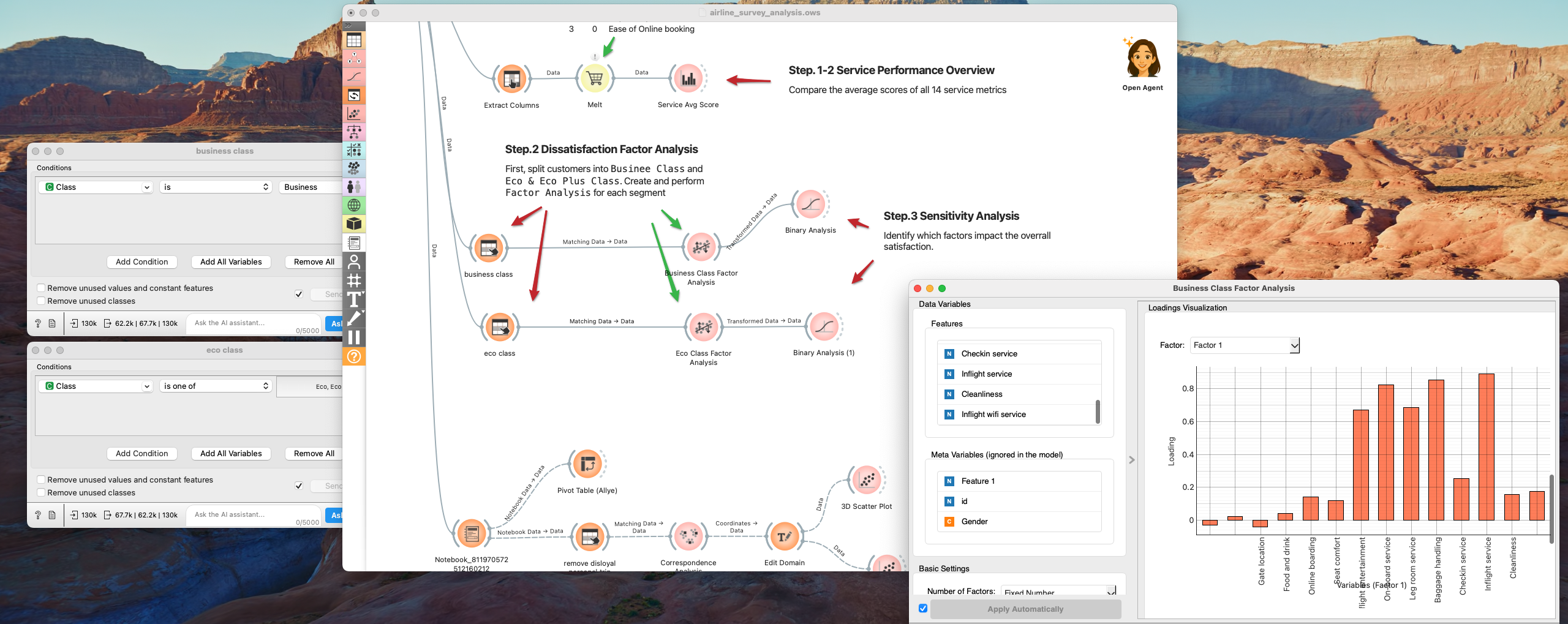The height and width of the screenshot is (624, 1568).
Task: Open the 3D Scatter Plot node
Action: click(866, 481)
